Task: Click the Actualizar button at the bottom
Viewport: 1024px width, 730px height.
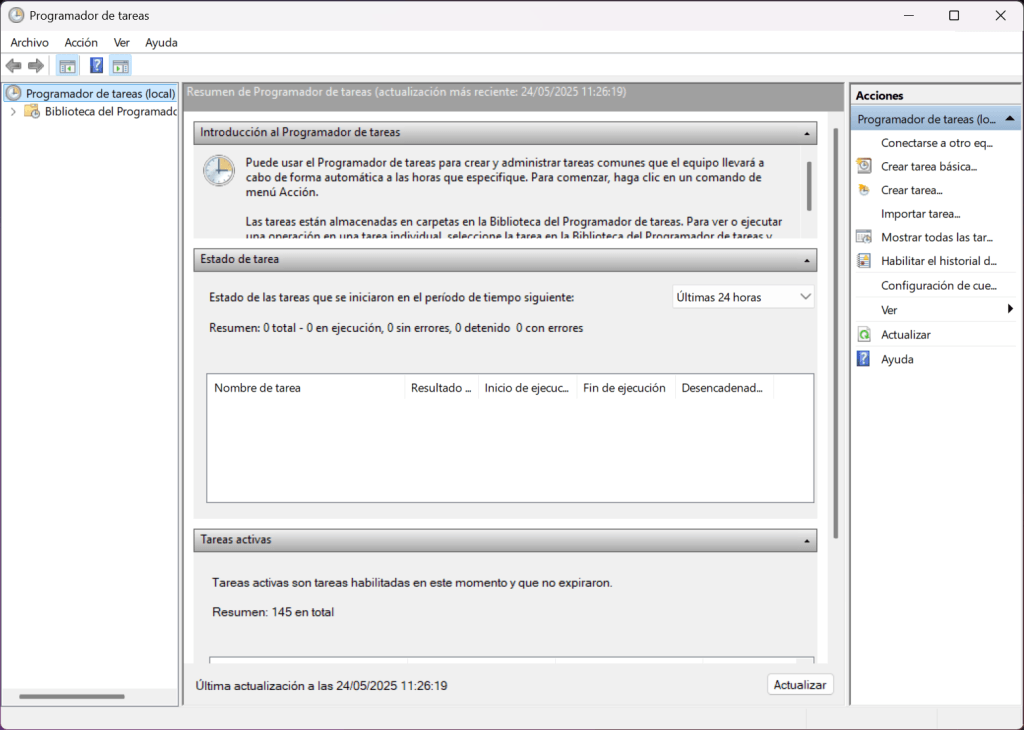Action: click(x=800, y=685)
